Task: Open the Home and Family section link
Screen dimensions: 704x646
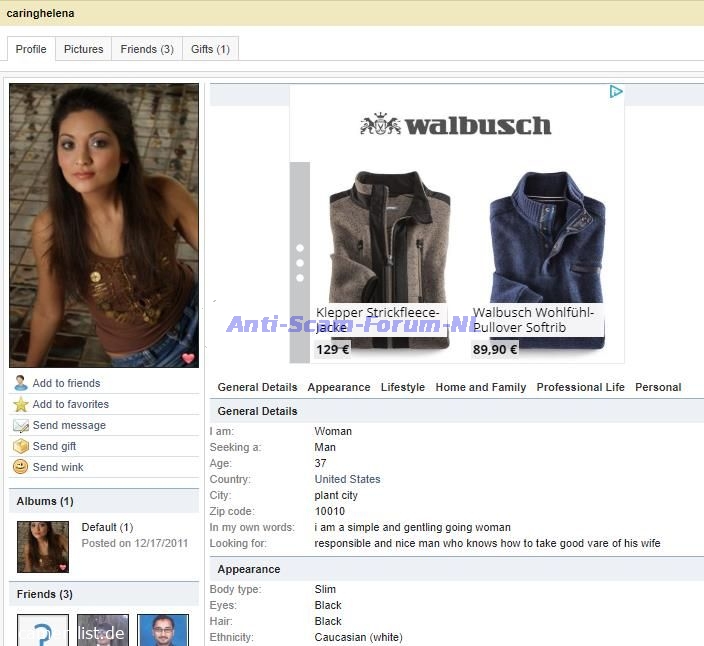Action: [480, 387]
